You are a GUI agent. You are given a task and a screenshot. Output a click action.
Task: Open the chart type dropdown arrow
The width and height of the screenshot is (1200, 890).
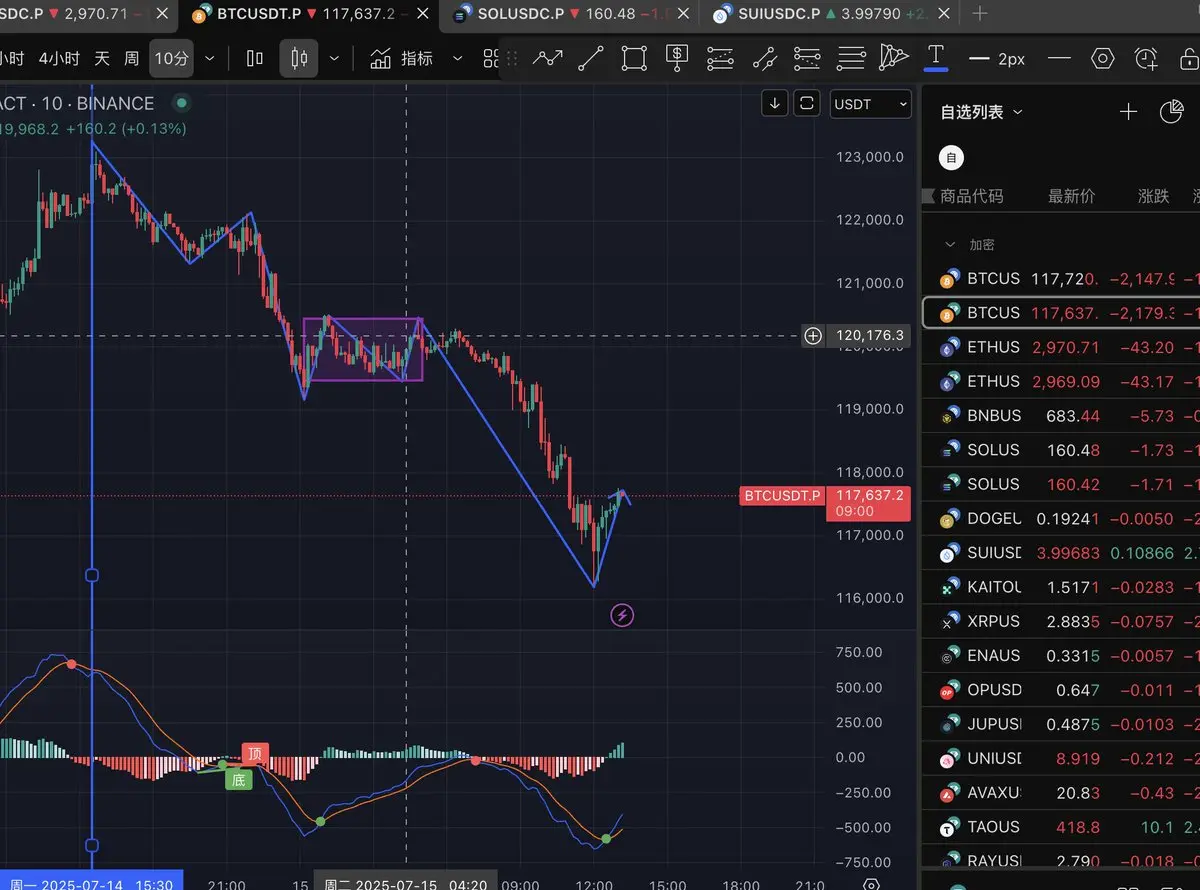(334, 59)
